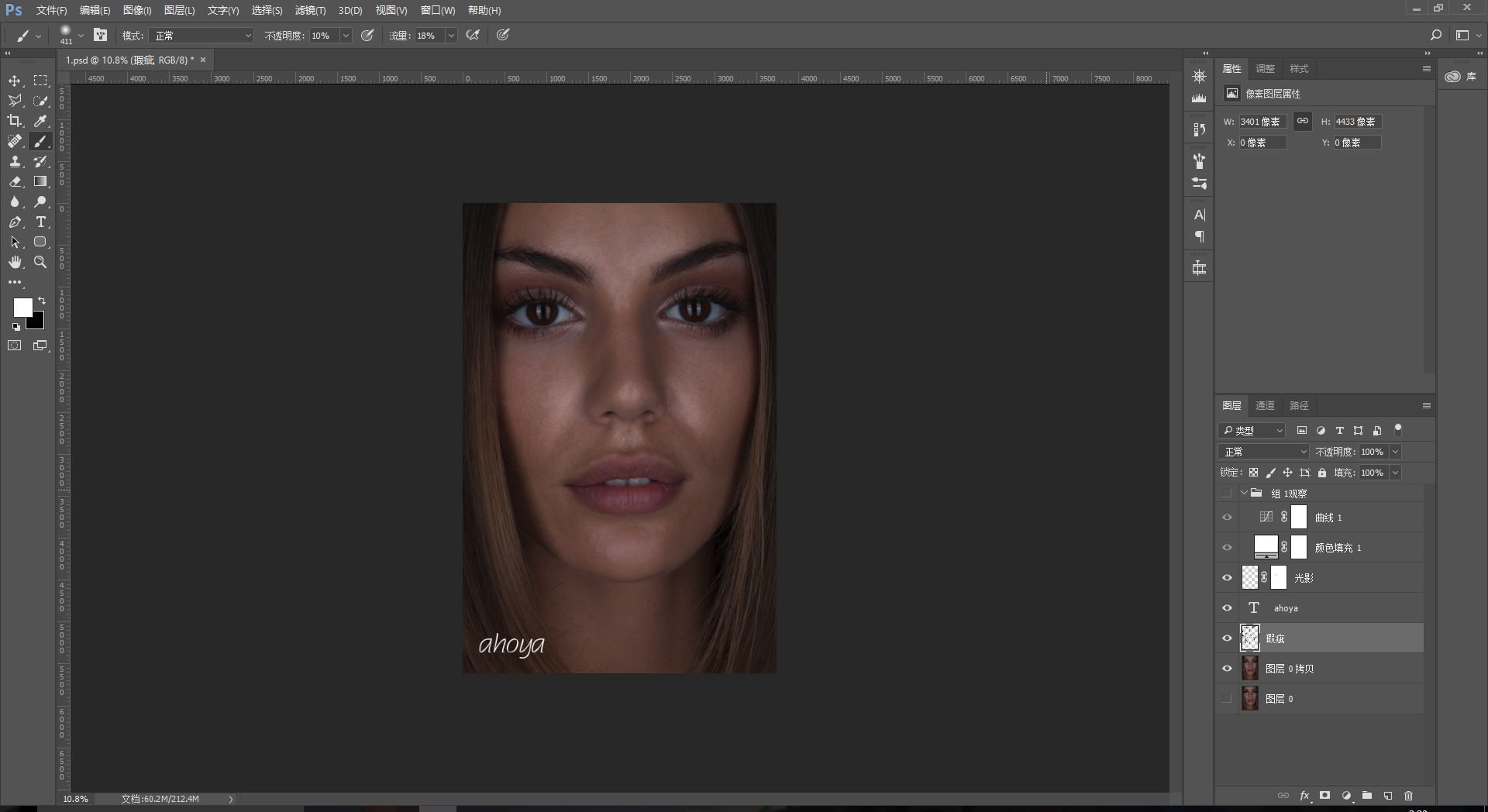Select the Zoom tool

[40, 262]
